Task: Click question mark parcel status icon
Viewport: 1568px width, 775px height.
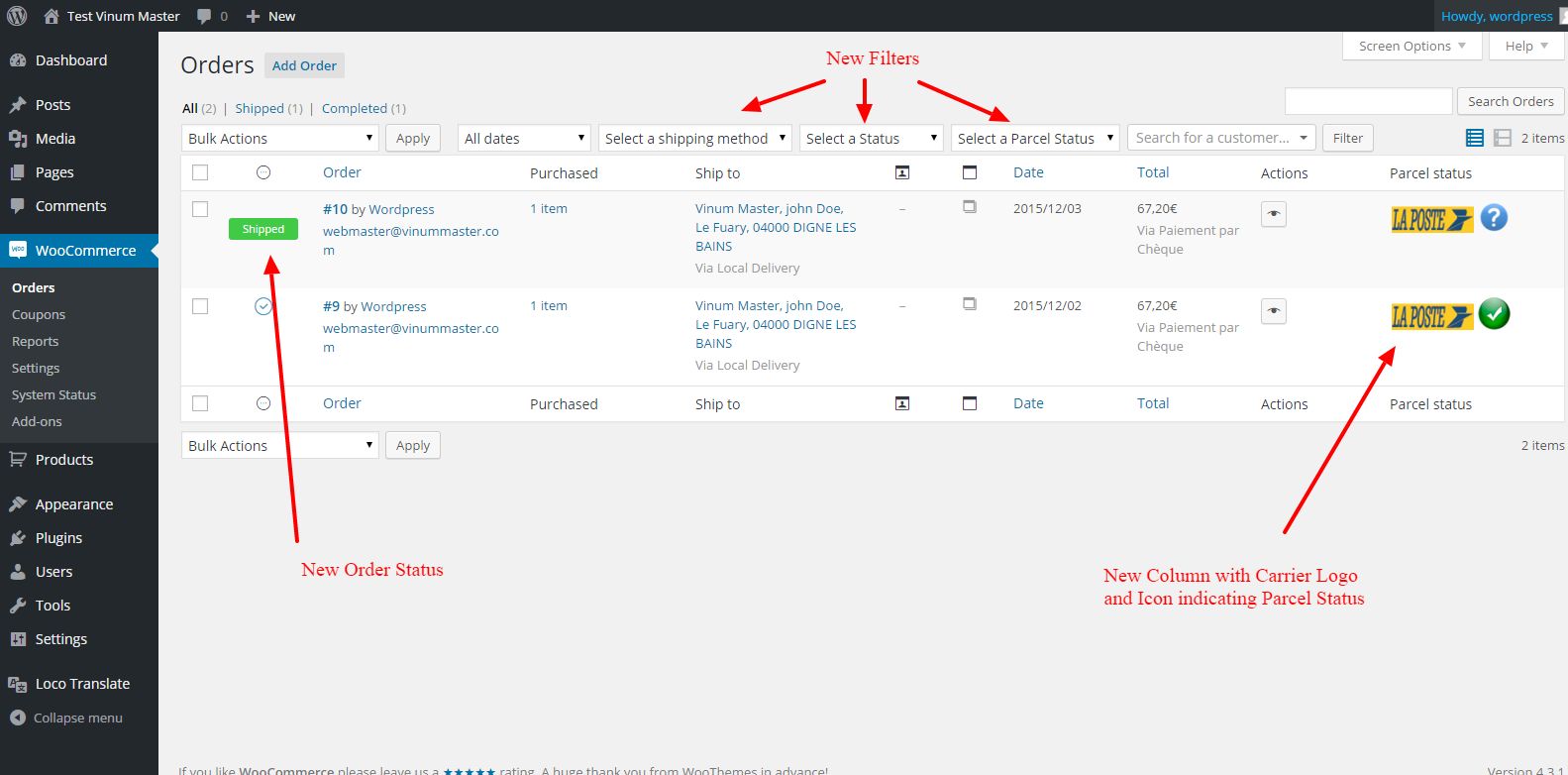Action: (x=1494, y=217)
